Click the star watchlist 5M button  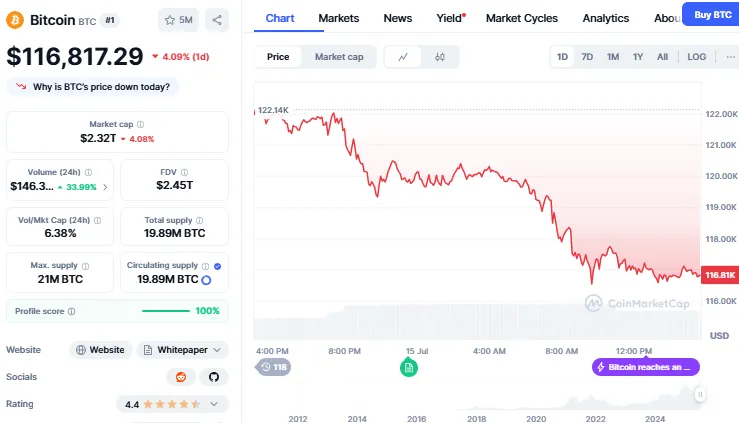coord(179,19)
